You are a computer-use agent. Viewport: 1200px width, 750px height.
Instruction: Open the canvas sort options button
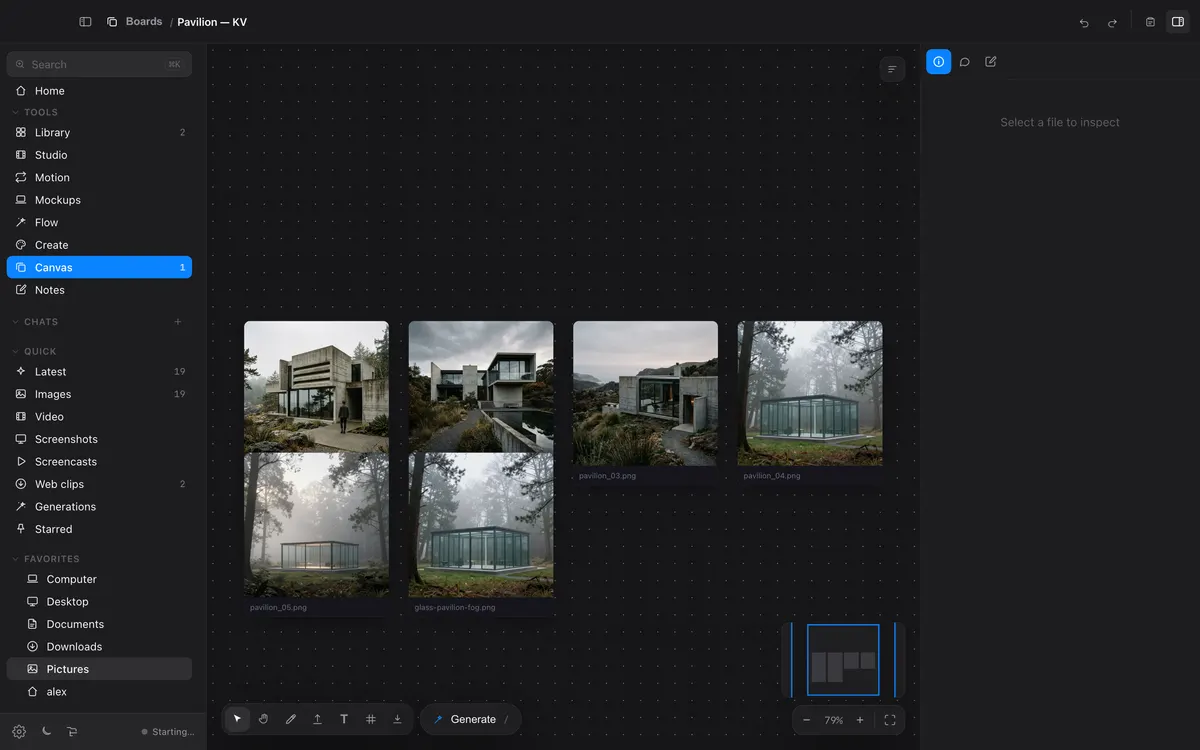[892, 69]
